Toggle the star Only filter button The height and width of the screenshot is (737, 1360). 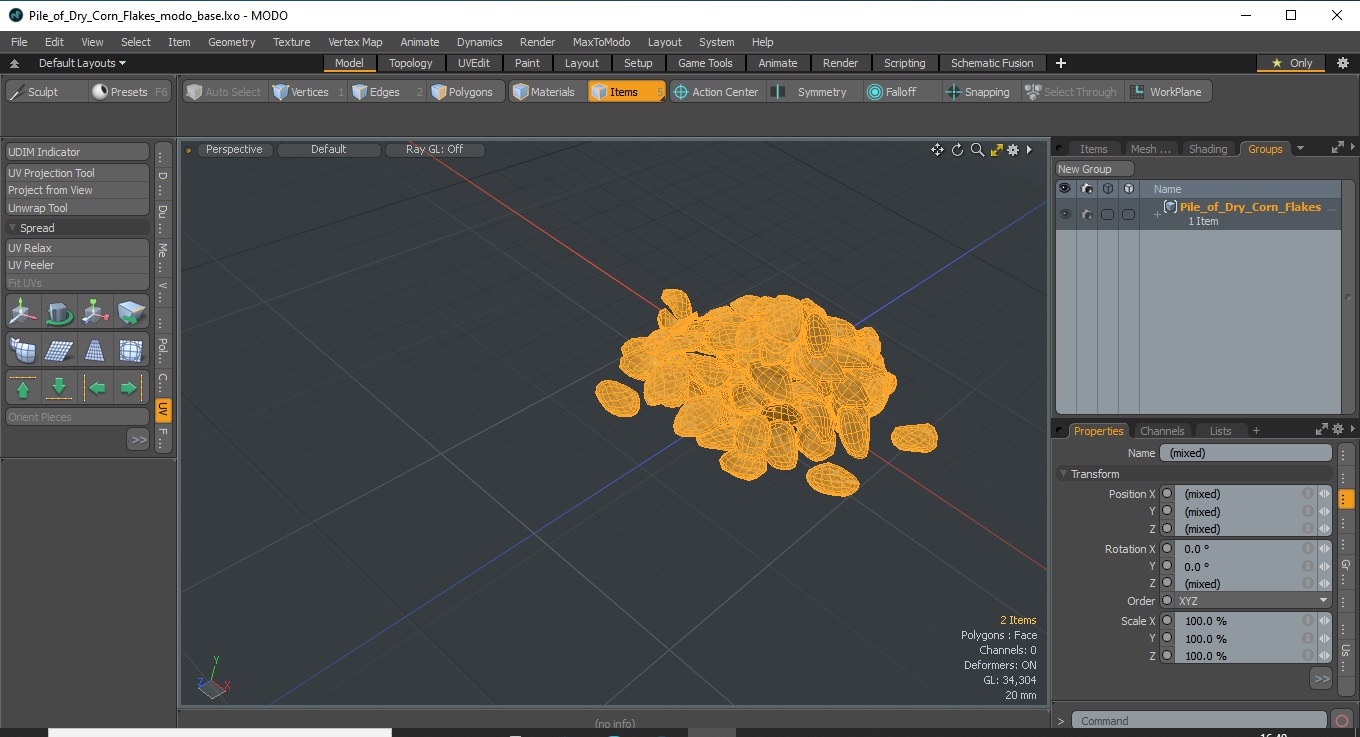pyautogui.click(x=1293, y=63)
